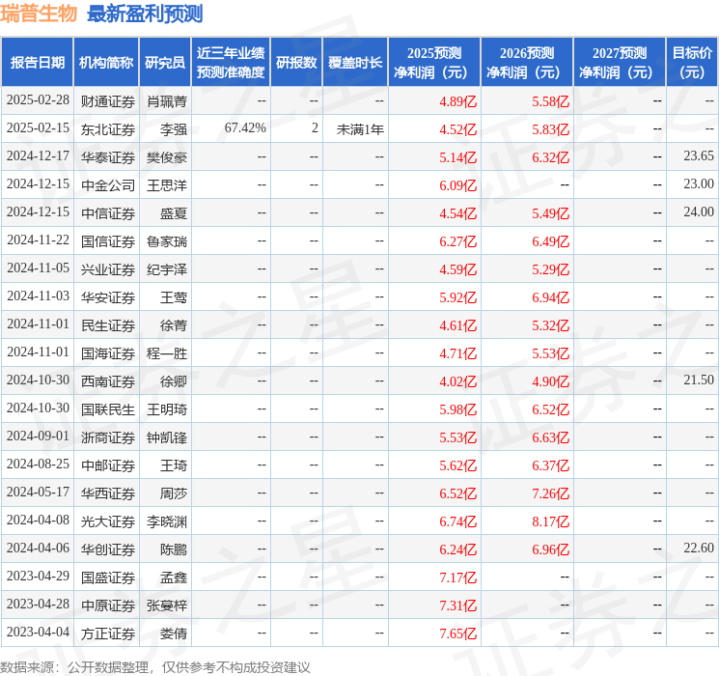Click target price 23.00
719x676 pixels.
click(698, 184)
